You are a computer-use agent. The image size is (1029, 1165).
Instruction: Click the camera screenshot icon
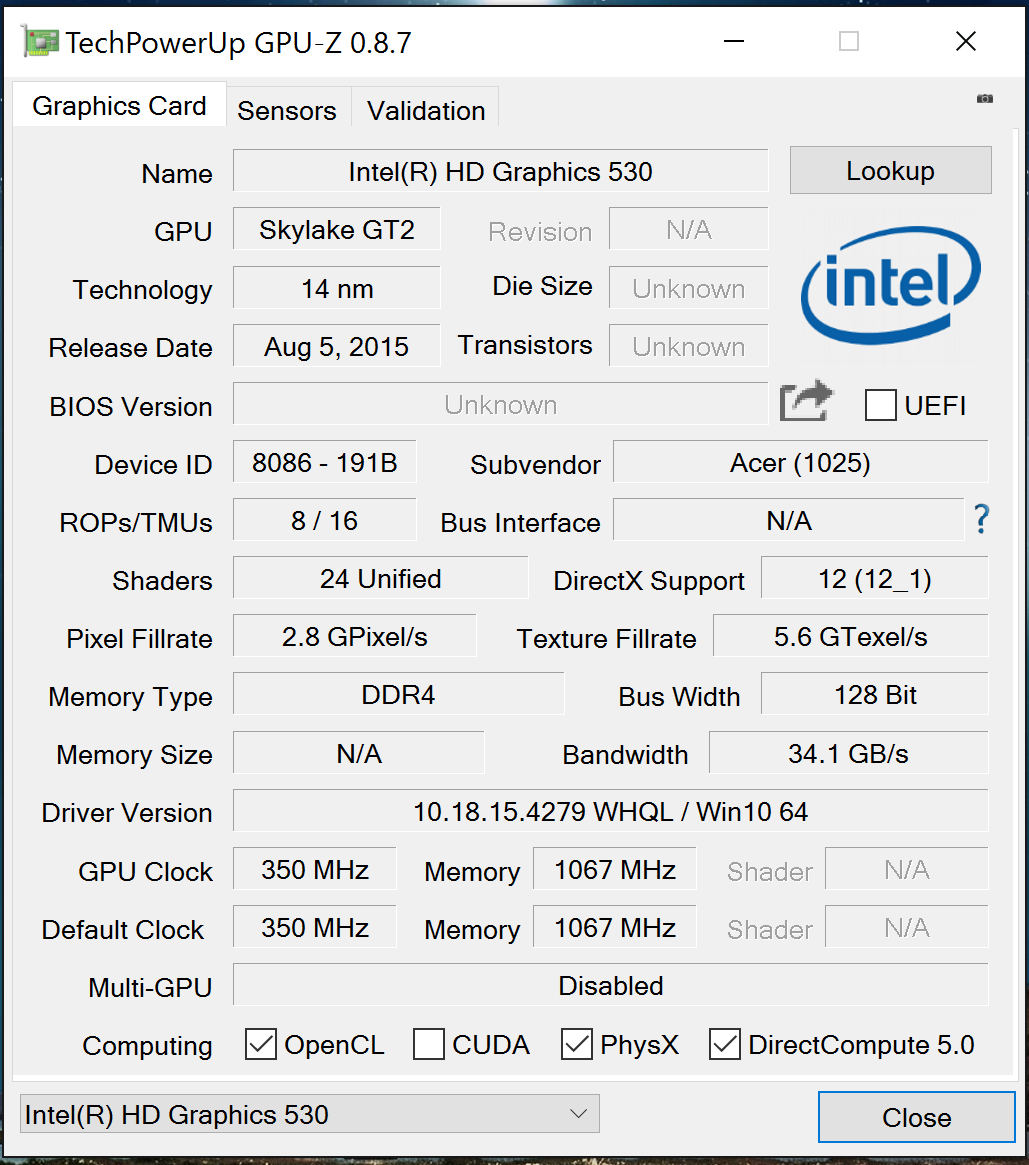point(985,98)
